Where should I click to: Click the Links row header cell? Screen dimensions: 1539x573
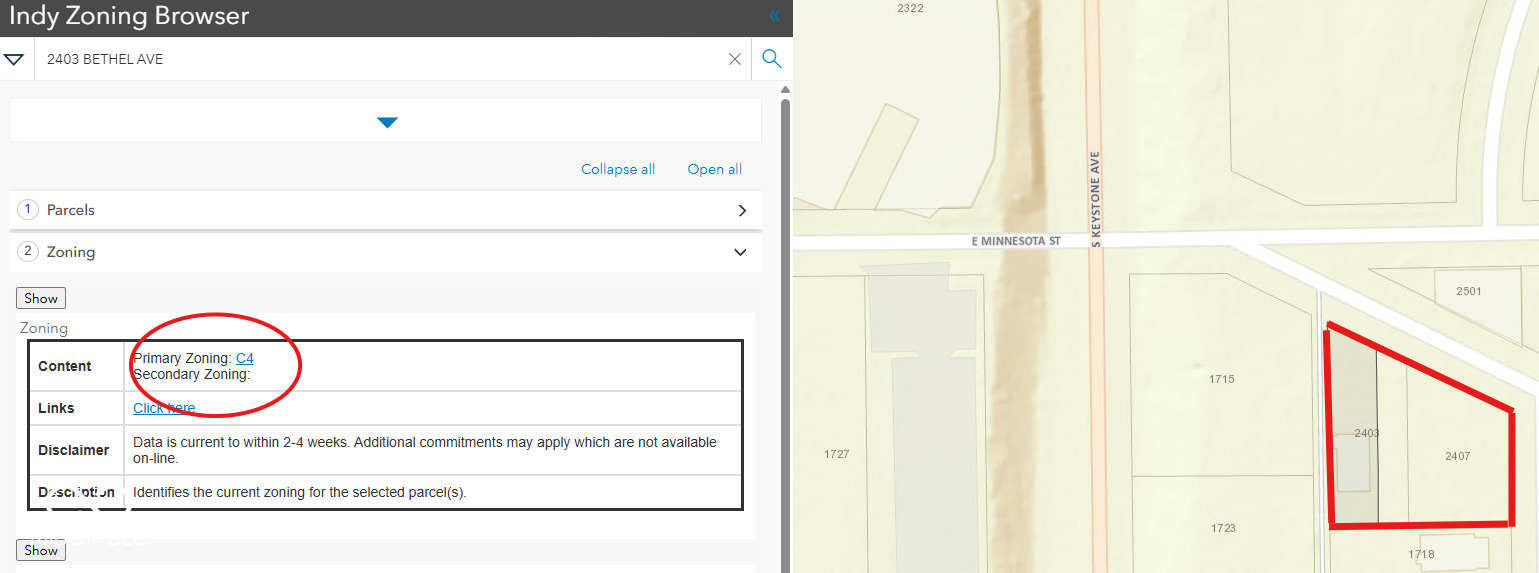click(76, 408)
